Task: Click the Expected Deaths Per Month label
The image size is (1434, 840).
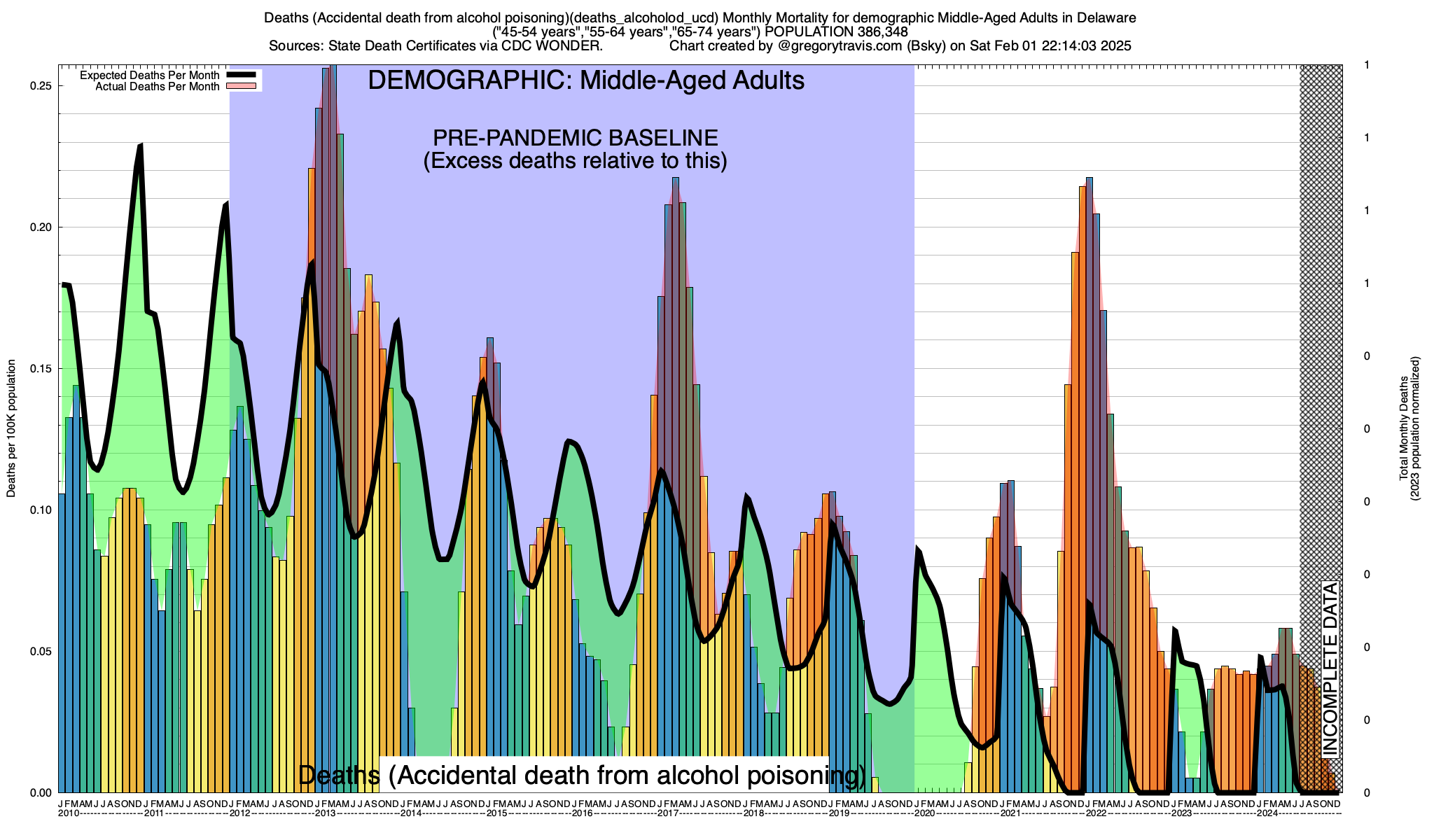Action: [149, 75]
